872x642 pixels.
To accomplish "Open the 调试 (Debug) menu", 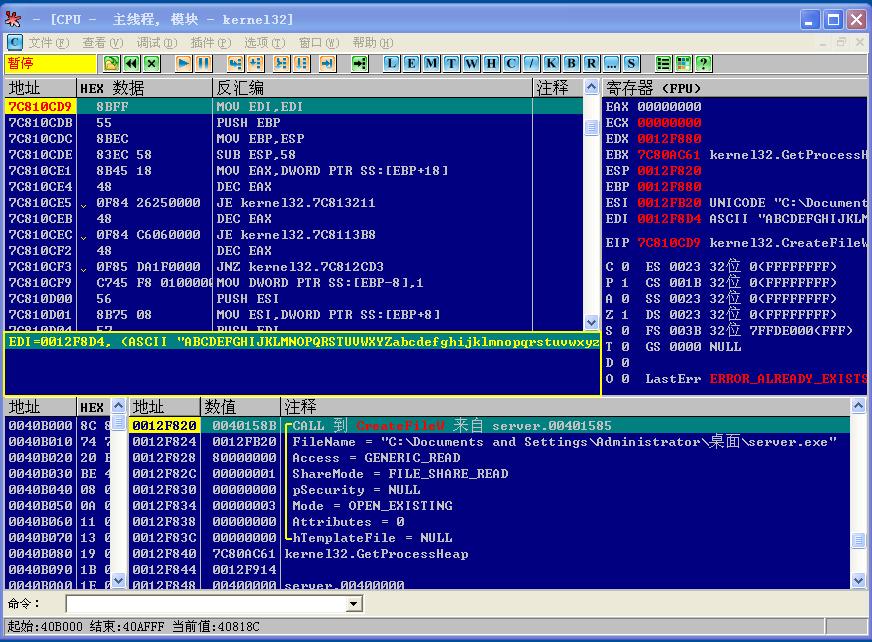I will click(157, 43).
